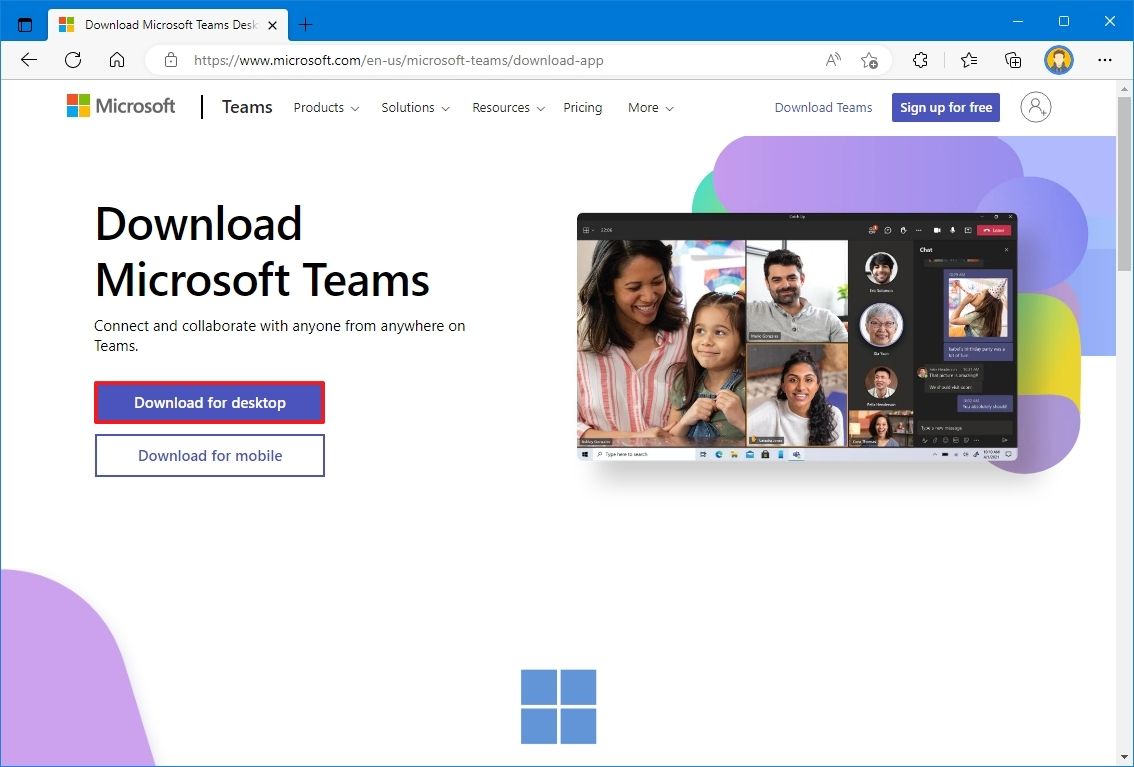The height and width of the screenshot is (767, 1134).
Task: Open the browser Extensions panel
Action: tap(919, 60)
